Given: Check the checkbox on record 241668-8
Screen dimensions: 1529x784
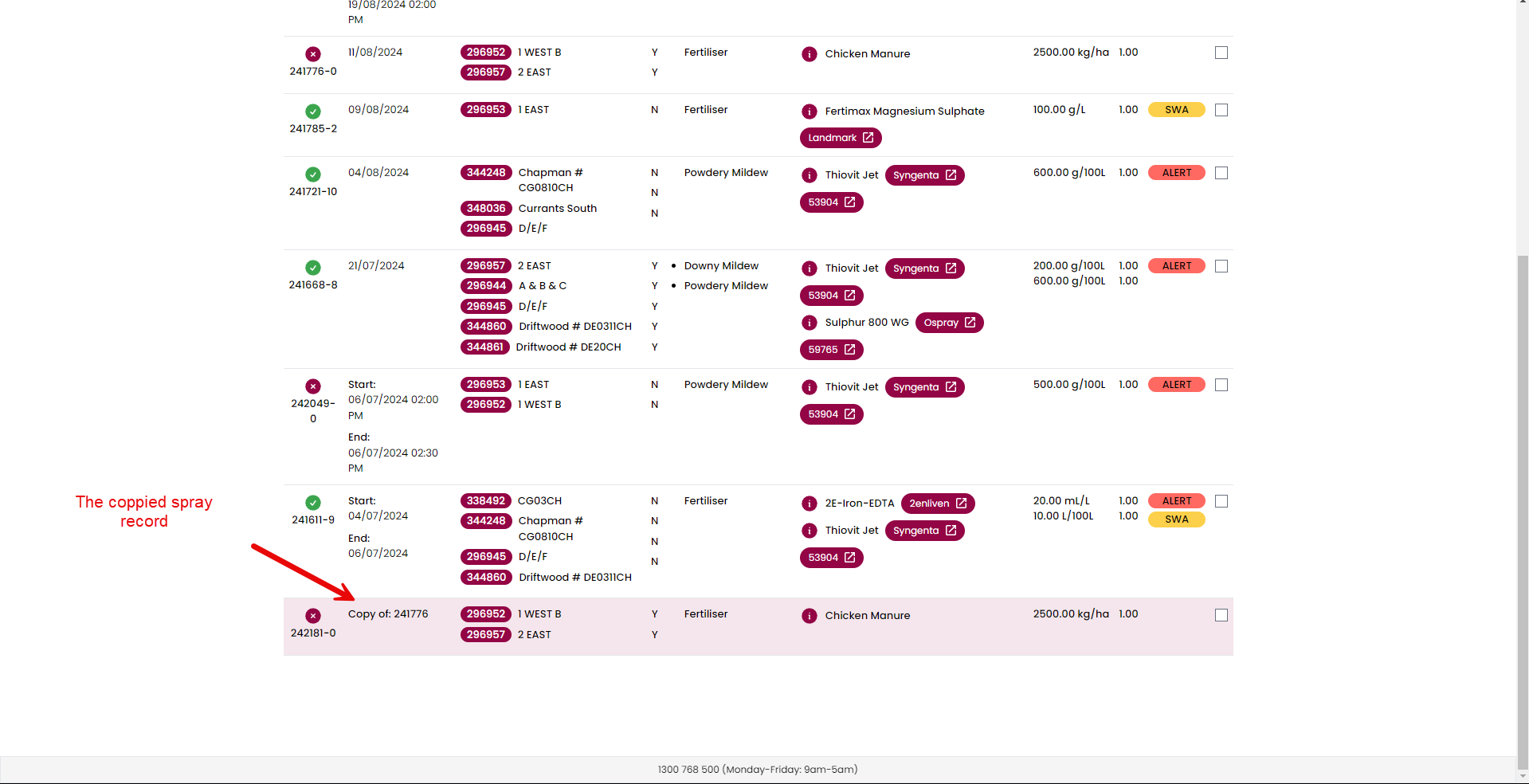Looking at the screenshot, I should (x=1221, y=265).
